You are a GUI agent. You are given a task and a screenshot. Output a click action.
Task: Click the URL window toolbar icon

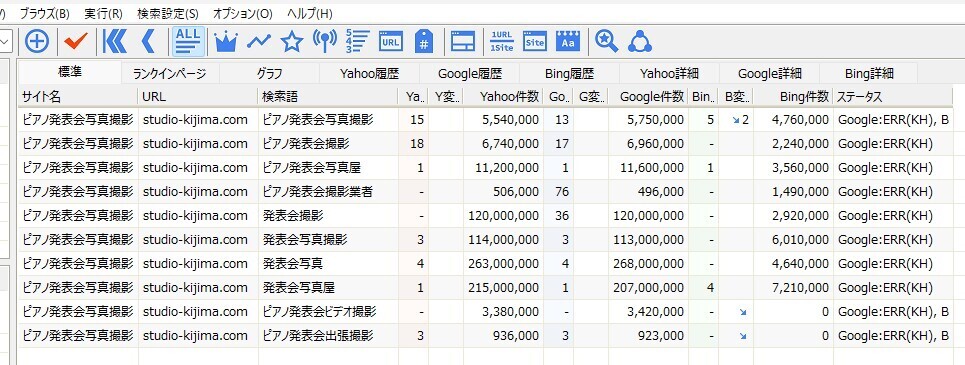pos(390,42)
